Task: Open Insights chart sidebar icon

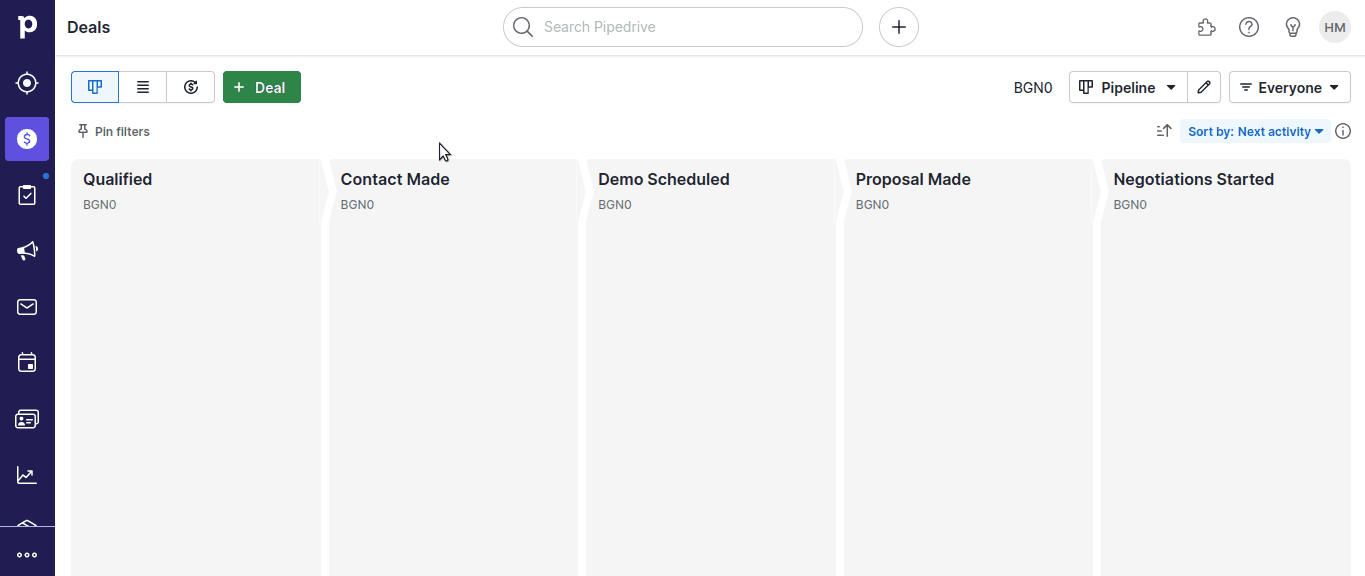Action: click(x=27, y=475)
